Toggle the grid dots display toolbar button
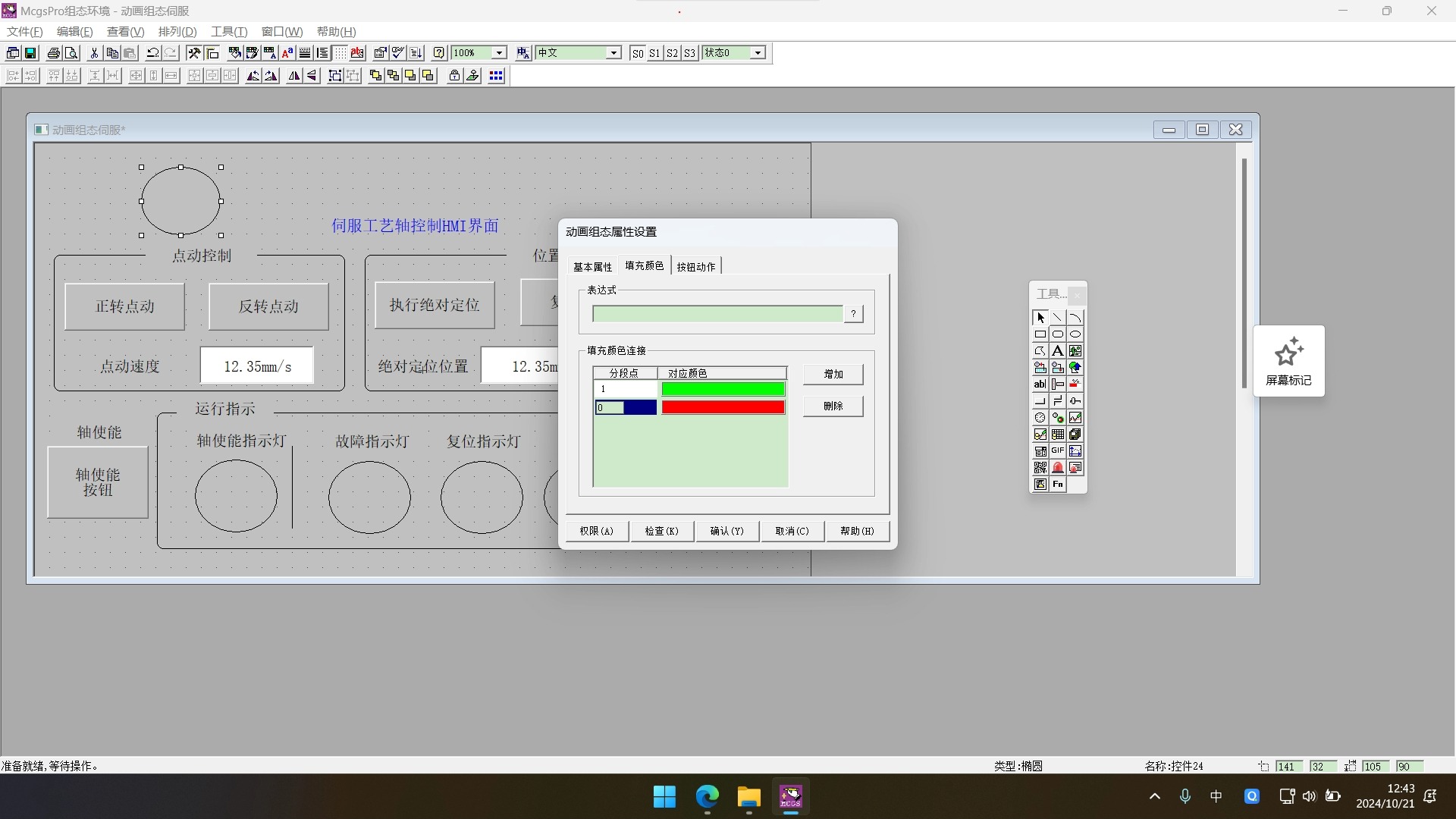This screenshot has height=819, width=1456. [340, 53]
